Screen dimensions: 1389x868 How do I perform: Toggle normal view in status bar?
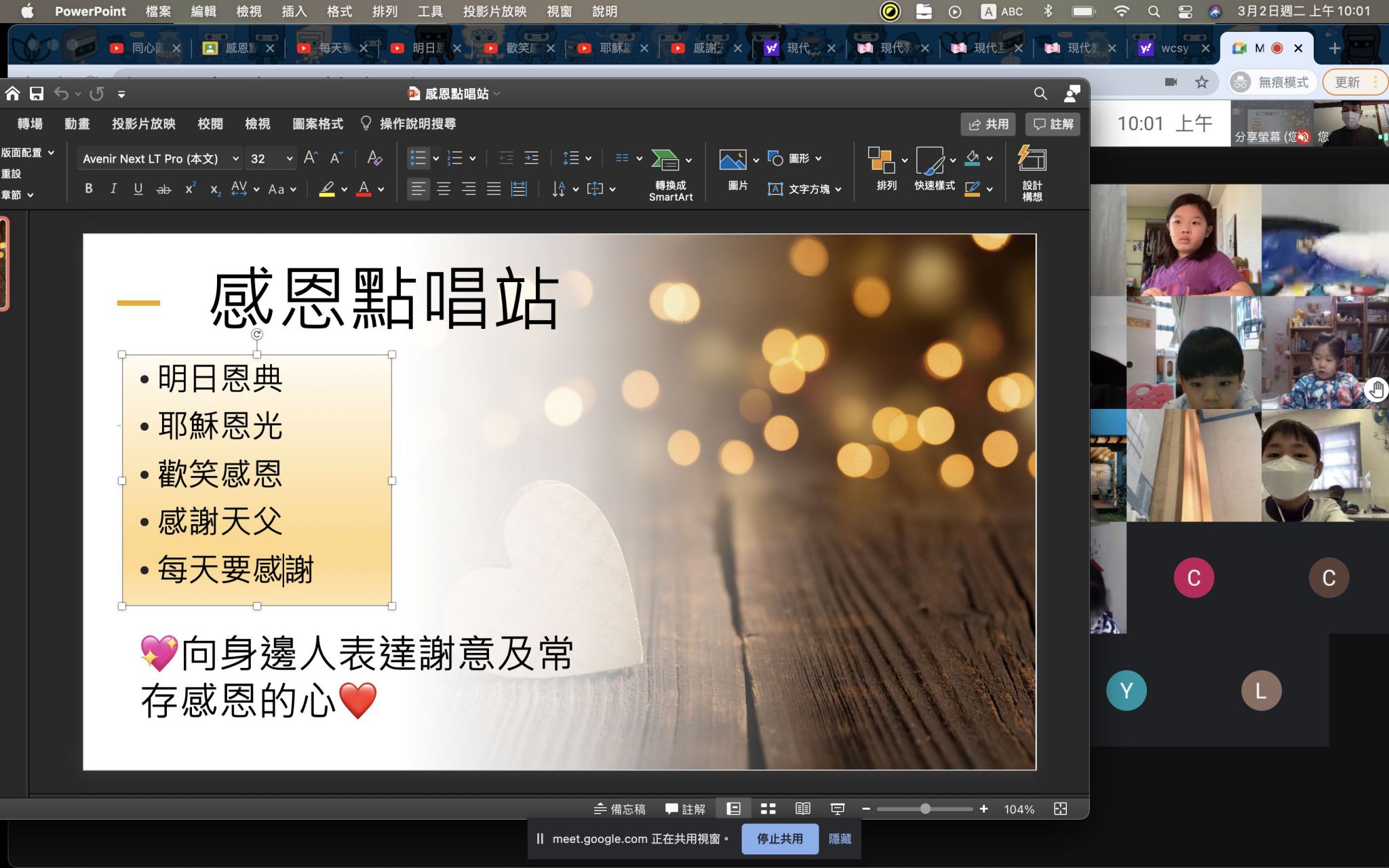point(733,808)
